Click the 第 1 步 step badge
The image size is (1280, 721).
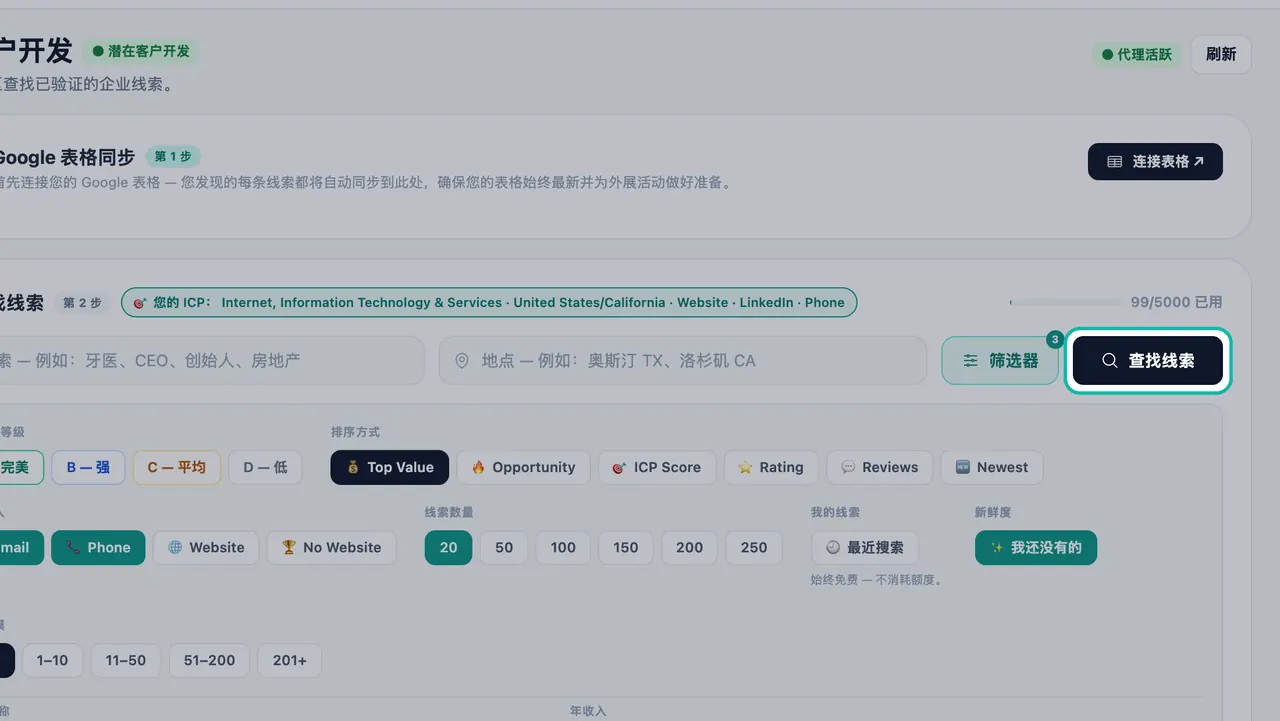tap(173, 156)
